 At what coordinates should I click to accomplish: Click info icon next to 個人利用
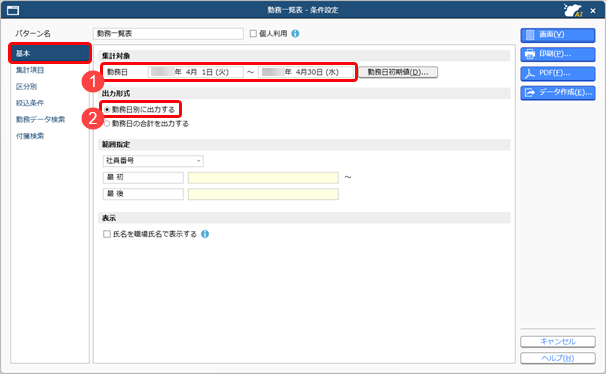click(x=295, y=34)
